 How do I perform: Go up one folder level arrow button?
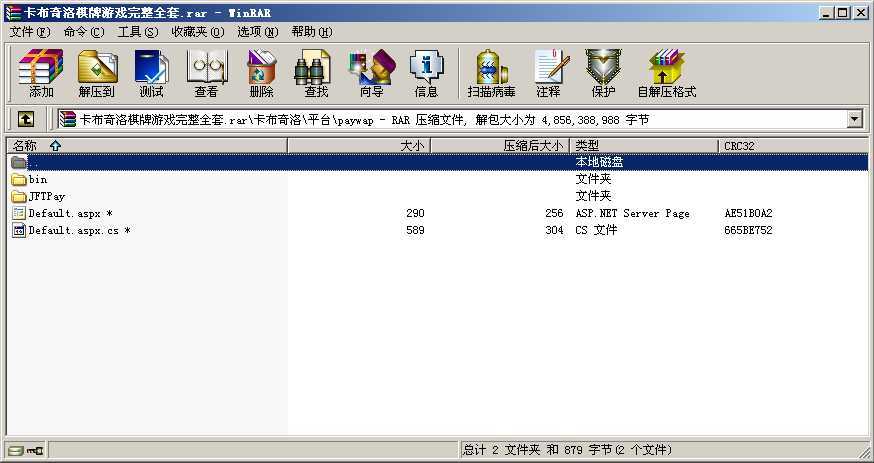pos(26,119)
